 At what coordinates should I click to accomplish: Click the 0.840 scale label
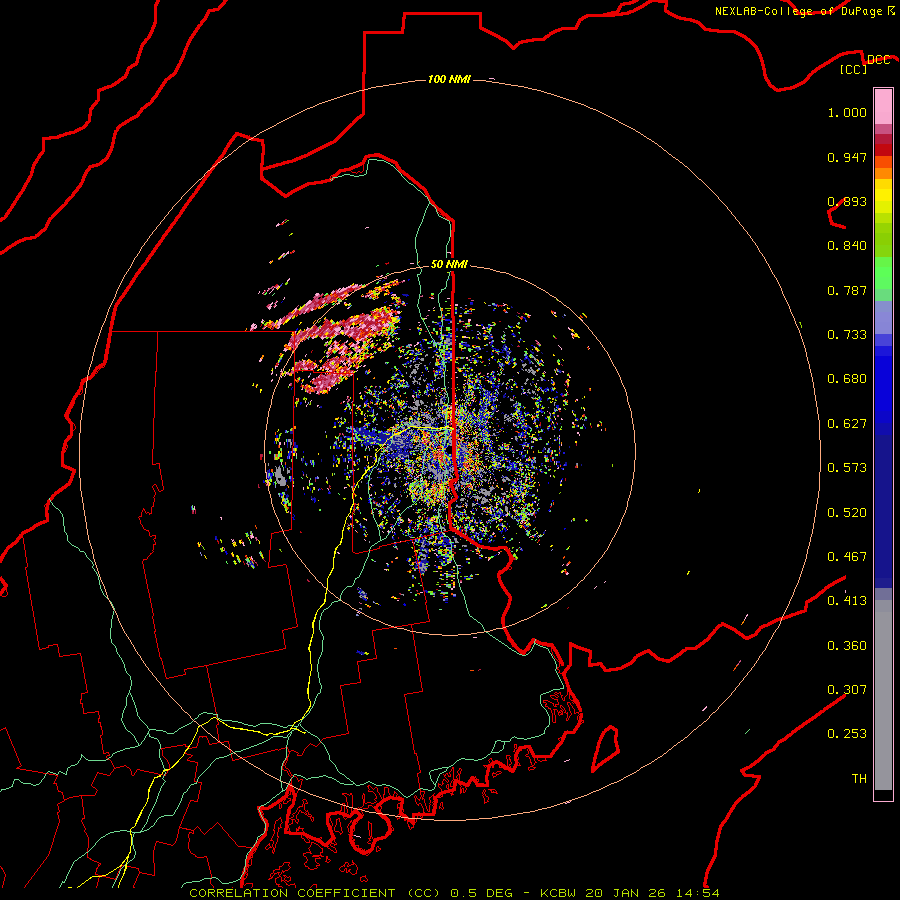tap(847, 246)
